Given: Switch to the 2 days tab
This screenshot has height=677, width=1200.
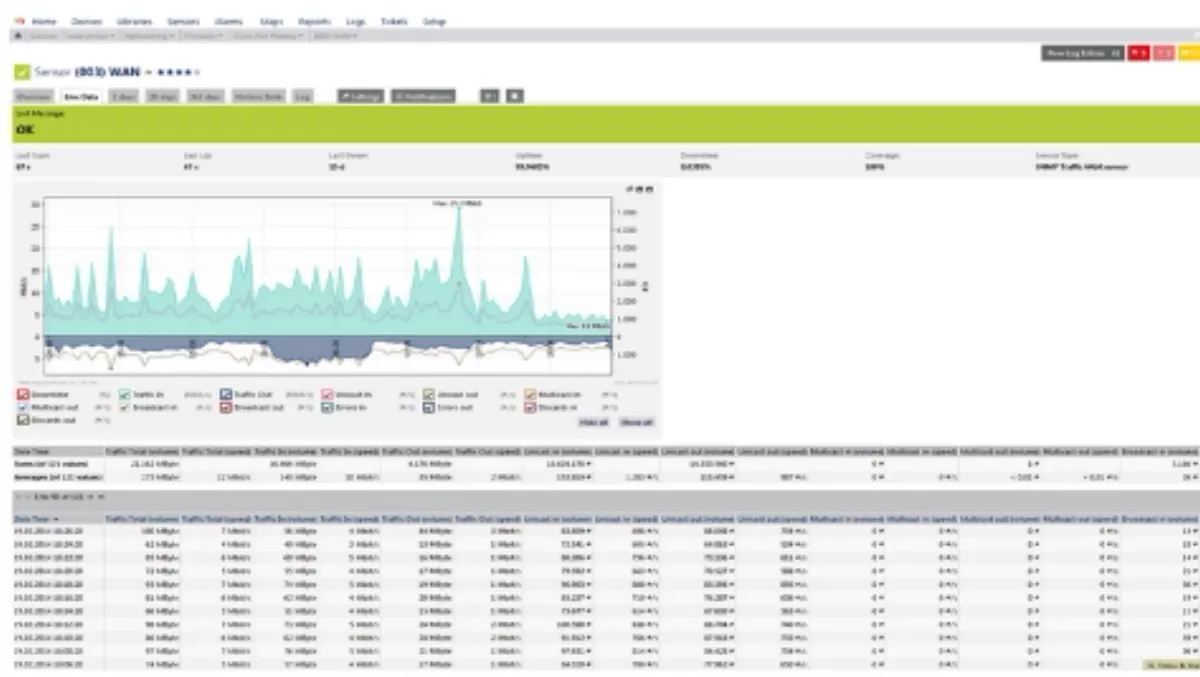Looking at the screenshot, I should 124,96.
